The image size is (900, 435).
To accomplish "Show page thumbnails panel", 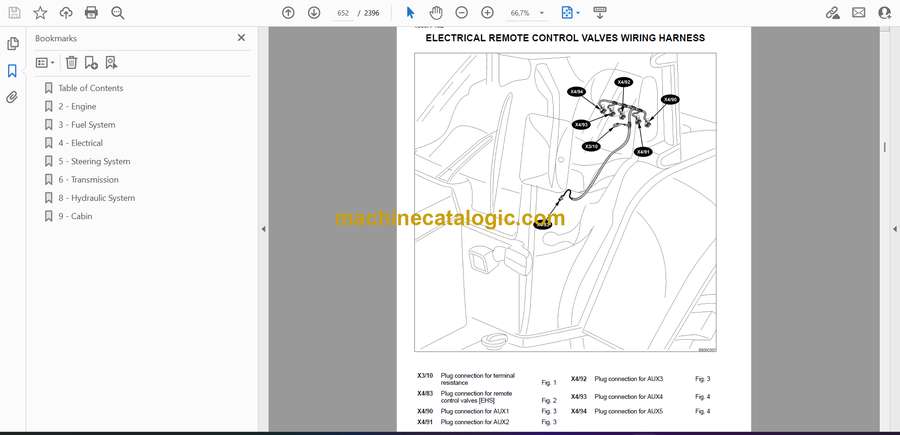I will pyautogui.click(x=12, y=44).
